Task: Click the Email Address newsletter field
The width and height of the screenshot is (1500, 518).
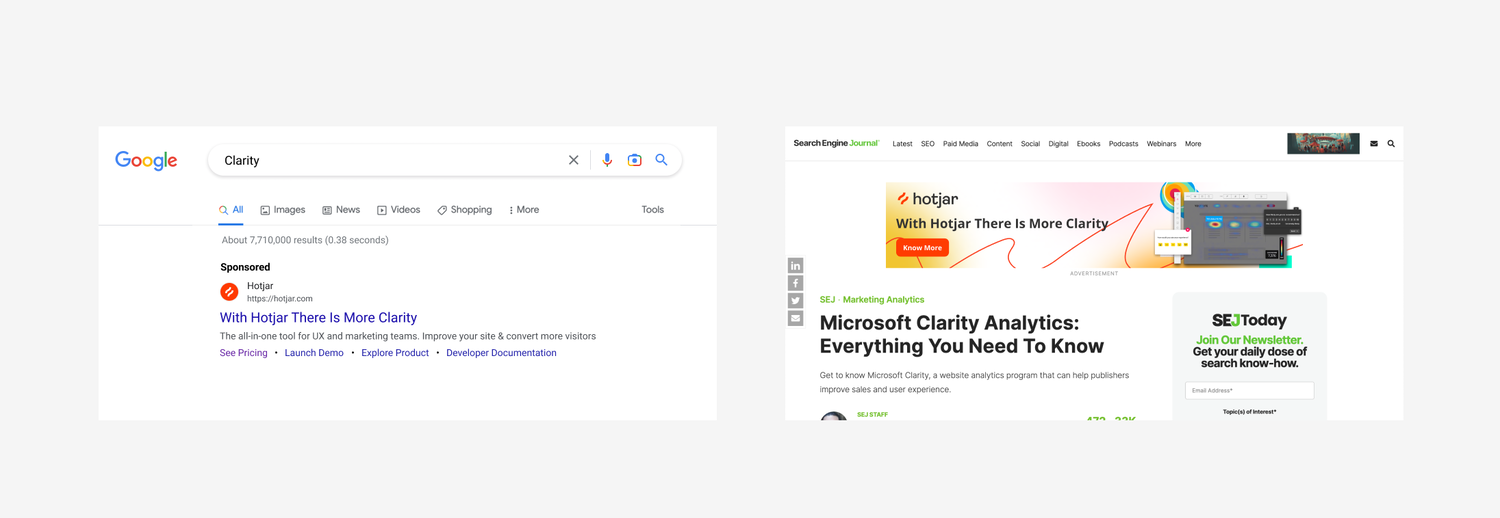Action: click(1249, 390)
